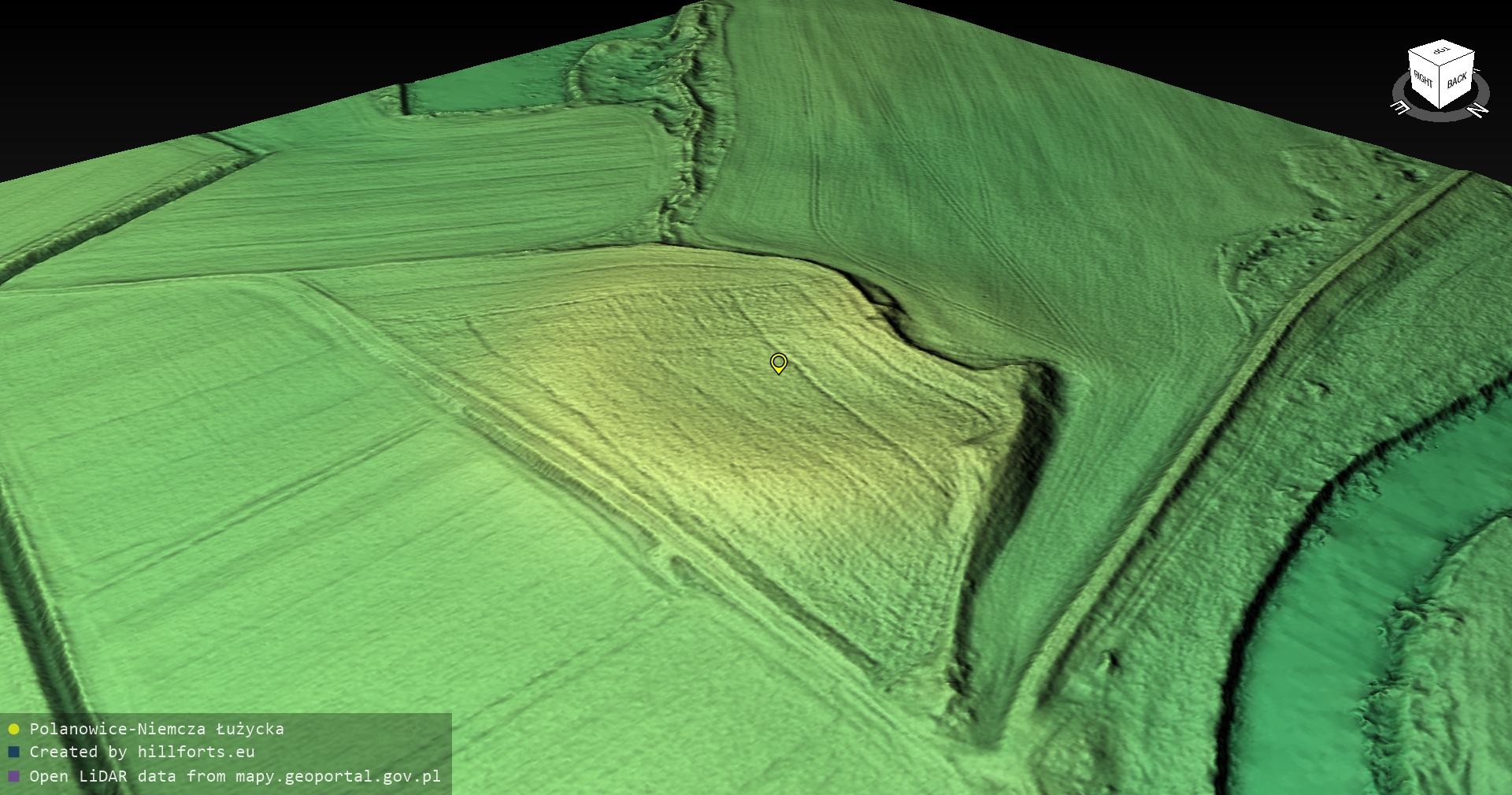This screenshot has height=795, width=1512.
Task: Click the purple square legend marker
Action: 13,776
